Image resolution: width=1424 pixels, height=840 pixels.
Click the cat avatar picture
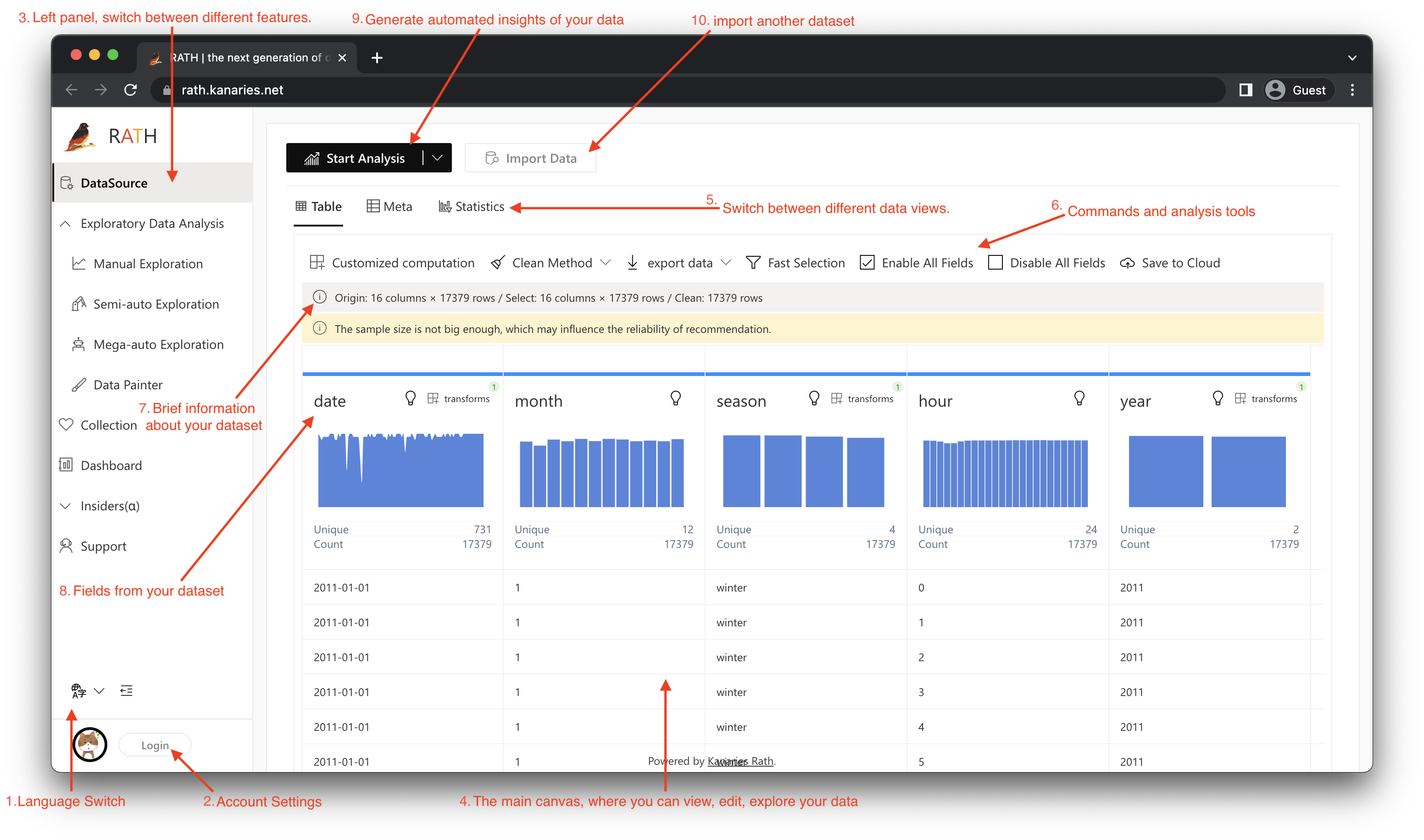(90, 745)
